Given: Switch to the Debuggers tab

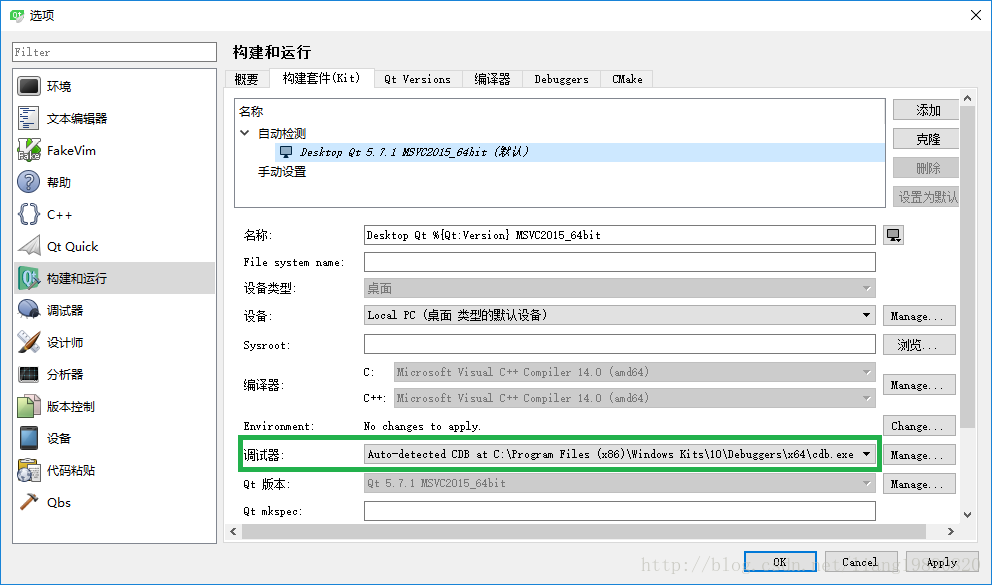Looking at the screenshot, I should [561, 79].
